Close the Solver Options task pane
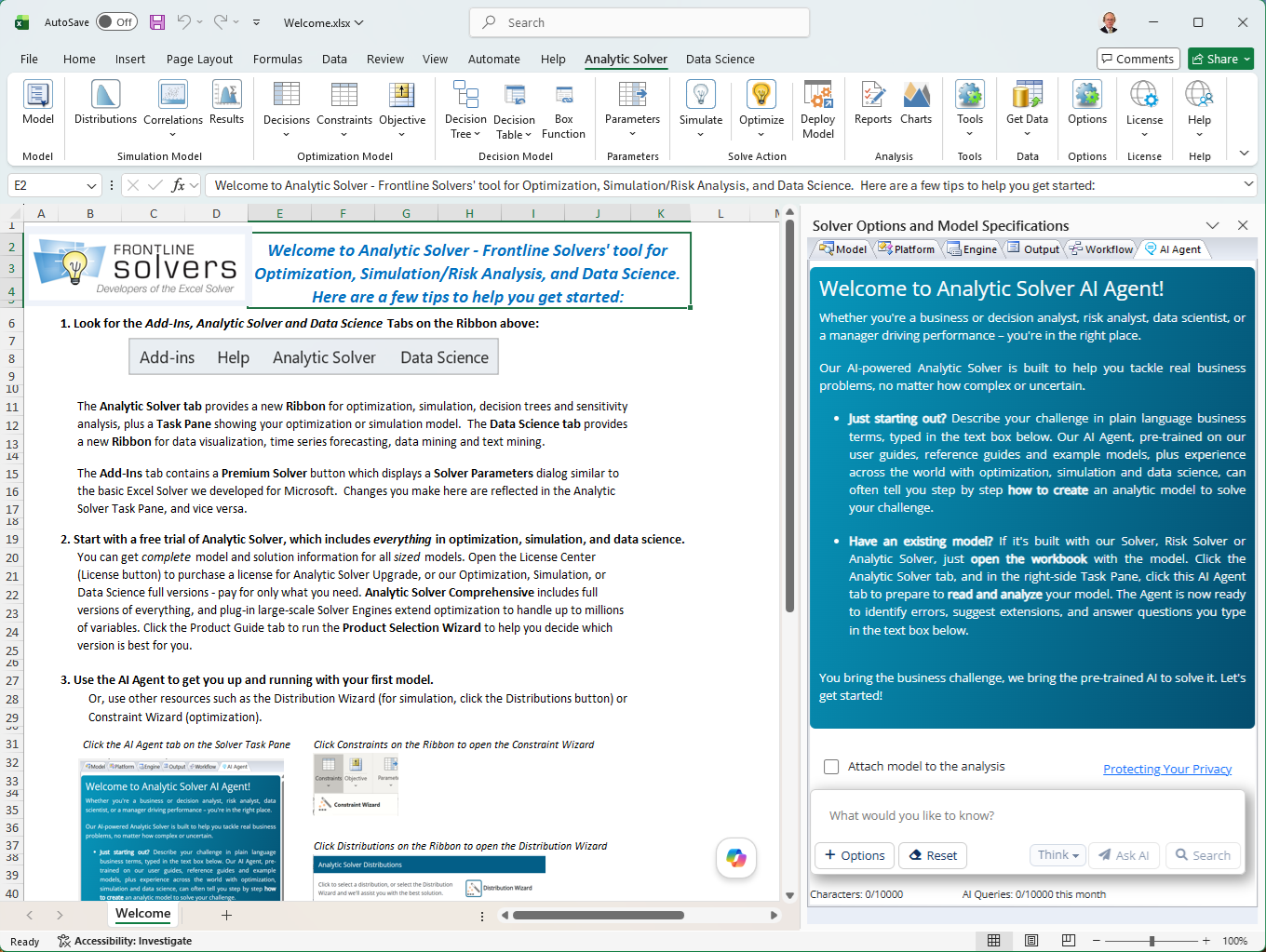 [x=1243, y=225]
